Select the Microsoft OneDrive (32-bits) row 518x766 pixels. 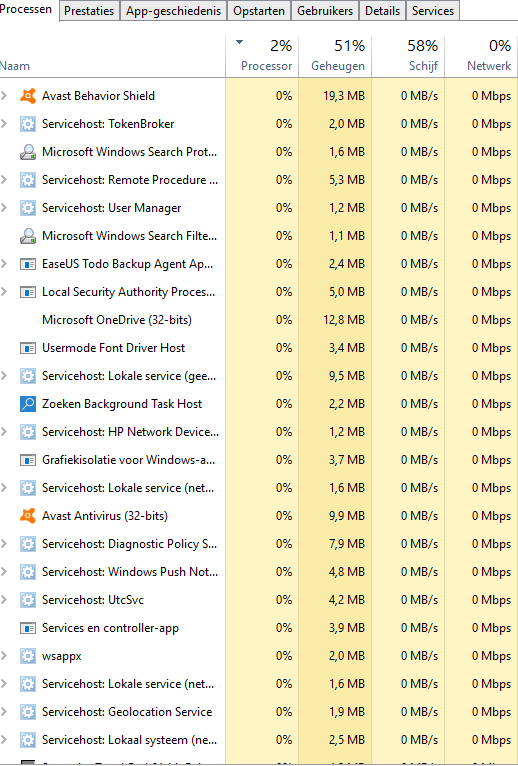[x=259, y=320]
